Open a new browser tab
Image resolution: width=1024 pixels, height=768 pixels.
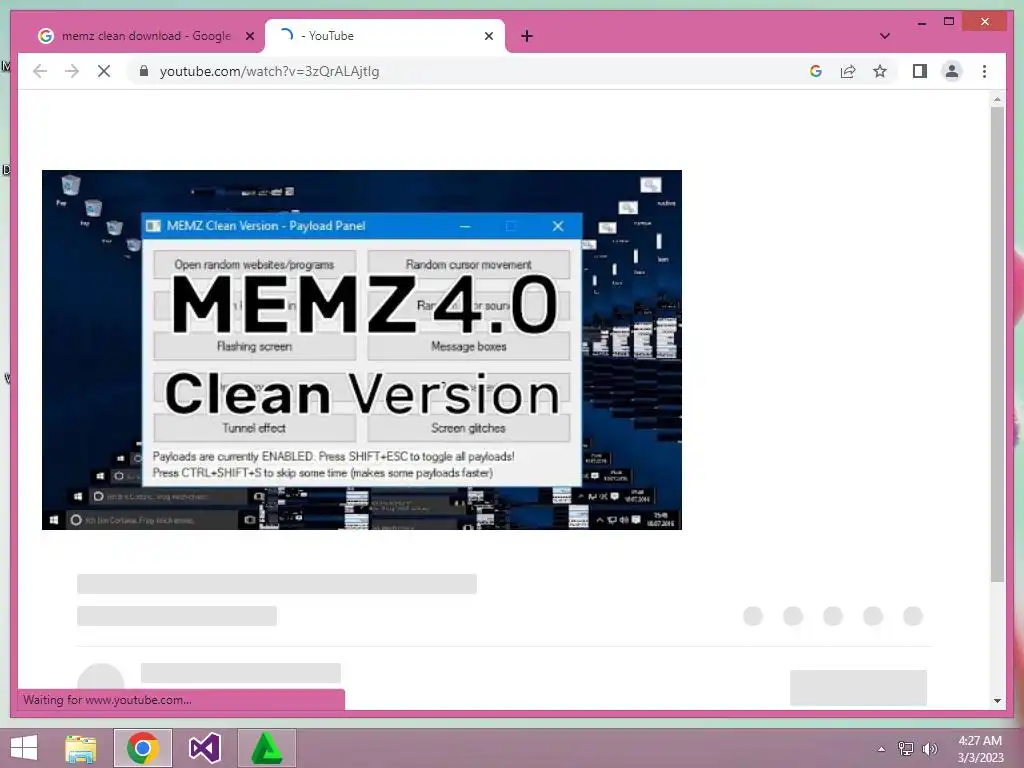[x=527, y=37]
